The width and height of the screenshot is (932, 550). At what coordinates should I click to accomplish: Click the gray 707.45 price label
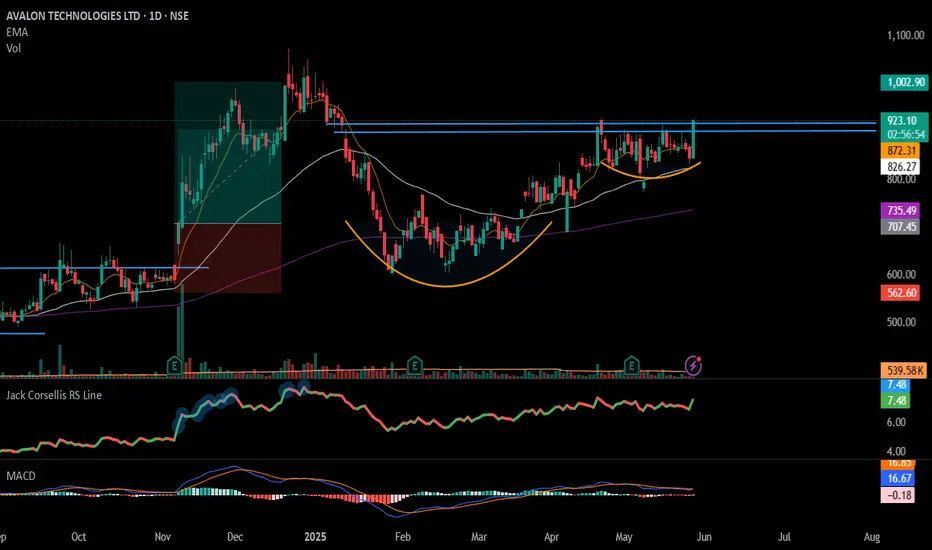click(900, 227)
